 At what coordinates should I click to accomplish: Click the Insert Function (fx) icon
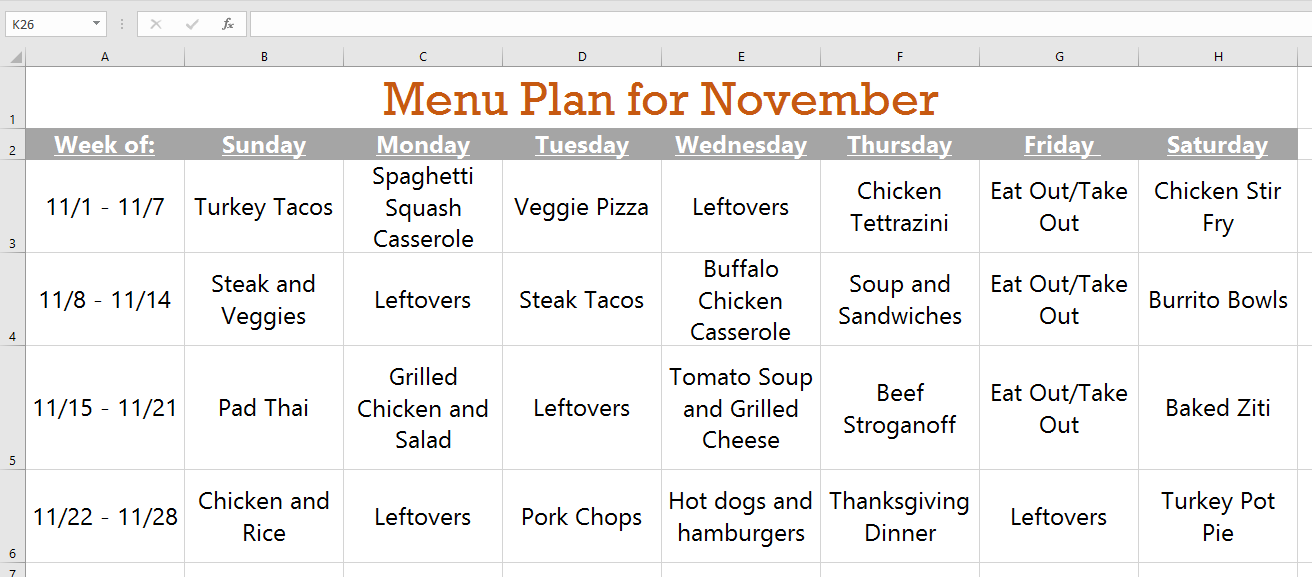(x=226, y=23)
